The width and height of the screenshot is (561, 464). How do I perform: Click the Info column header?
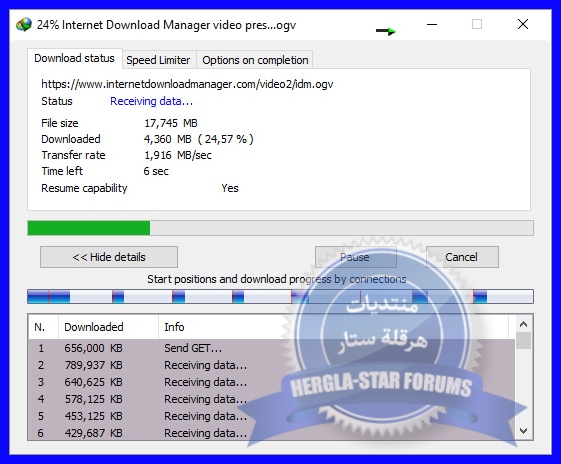click(333, 327)
